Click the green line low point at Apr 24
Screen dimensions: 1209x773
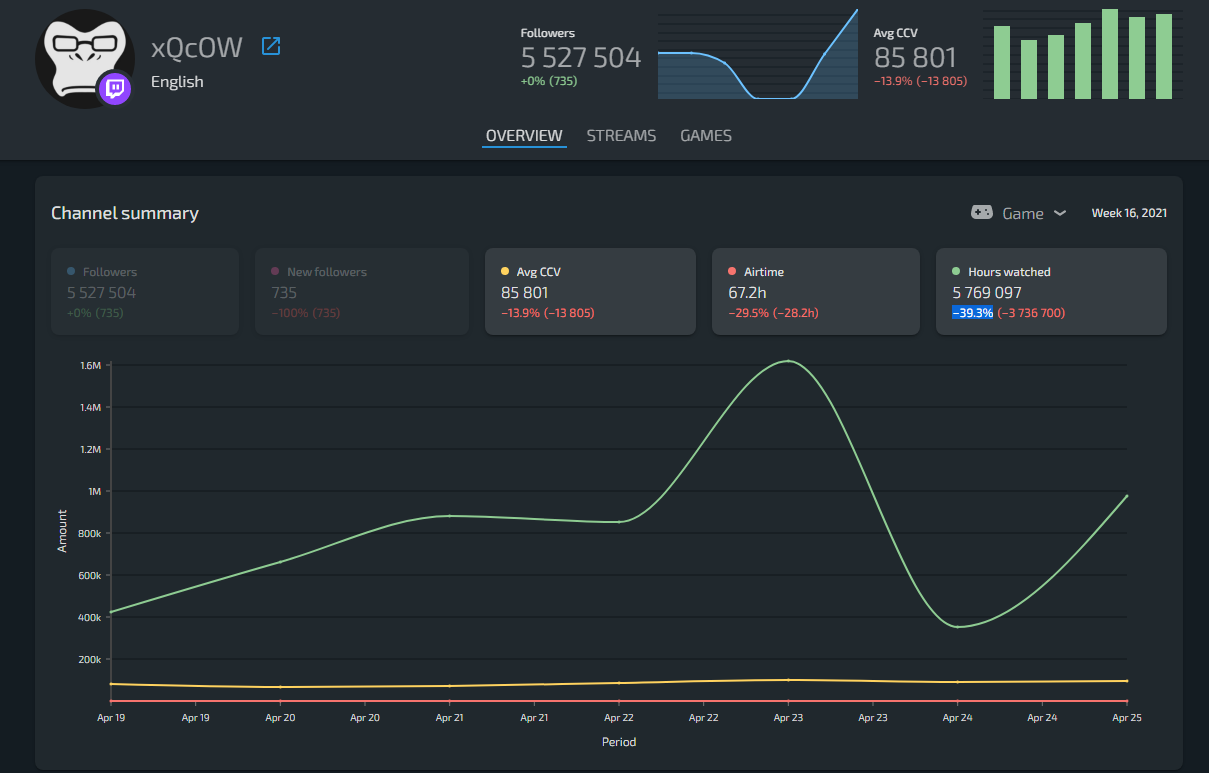click(958, 627)
